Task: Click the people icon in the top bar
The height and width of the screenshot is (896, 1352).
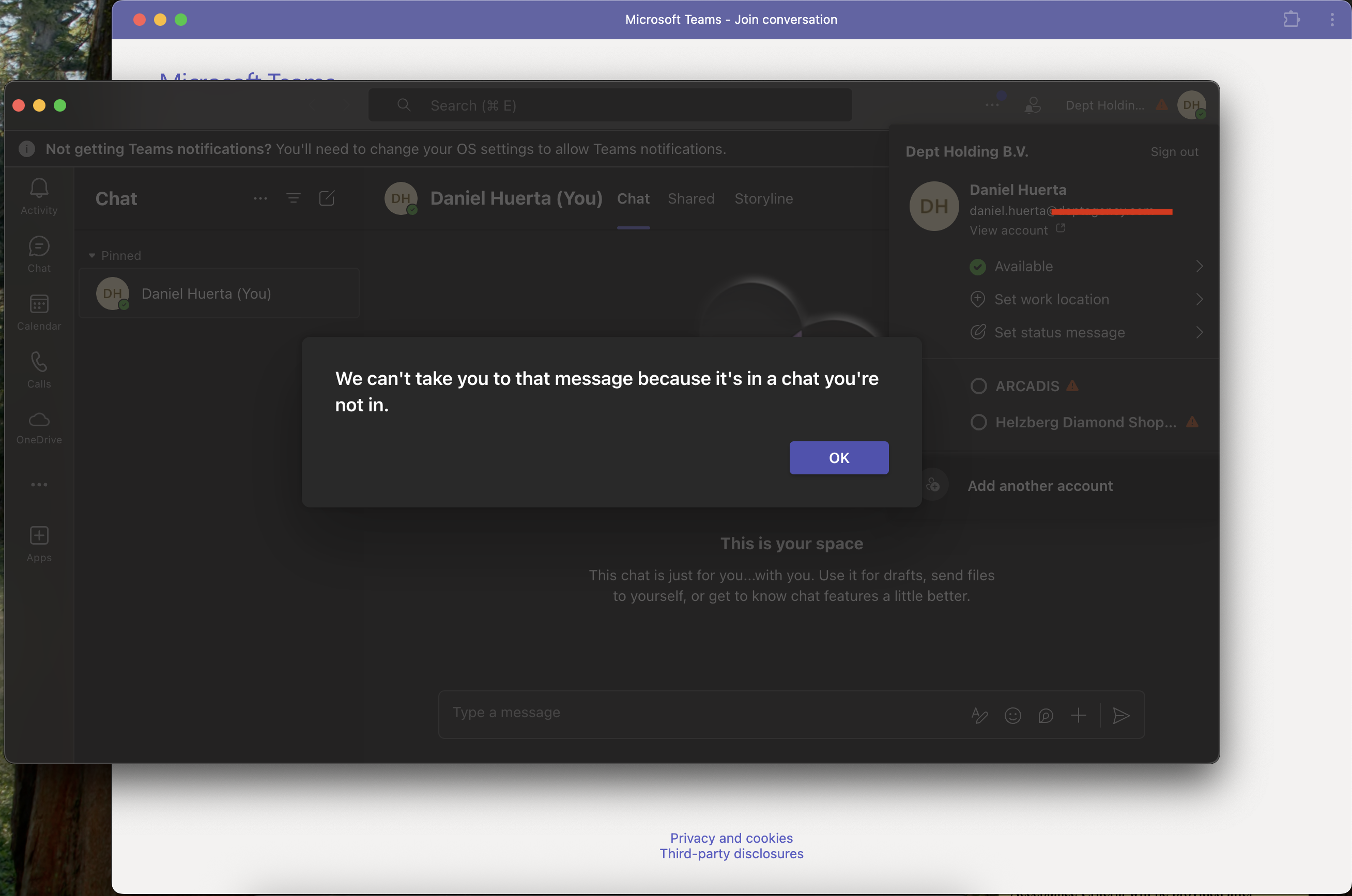Action: click(1033, 105)
